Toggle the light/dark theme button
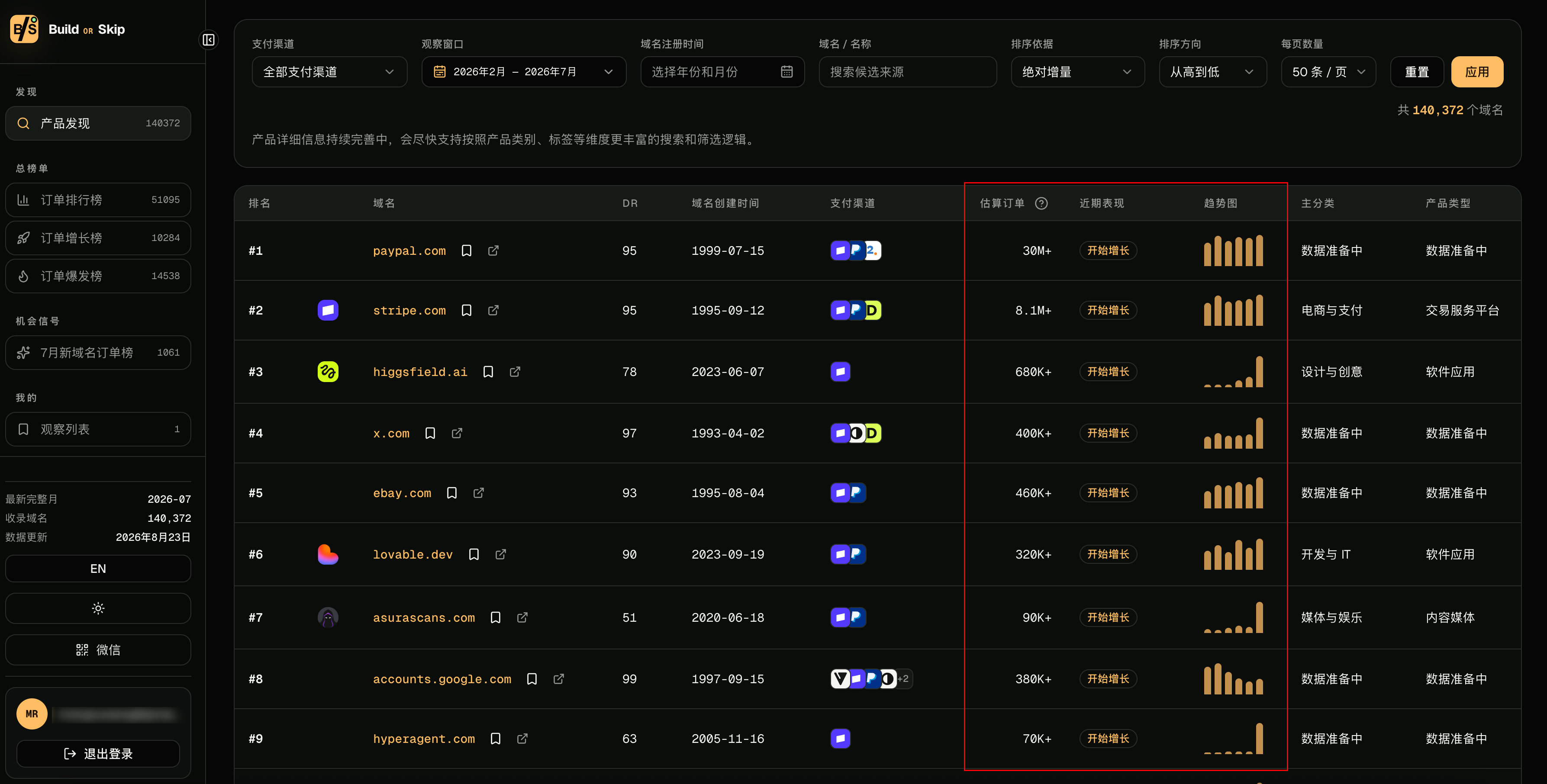Screen dimensions: 1547x784 98,608
